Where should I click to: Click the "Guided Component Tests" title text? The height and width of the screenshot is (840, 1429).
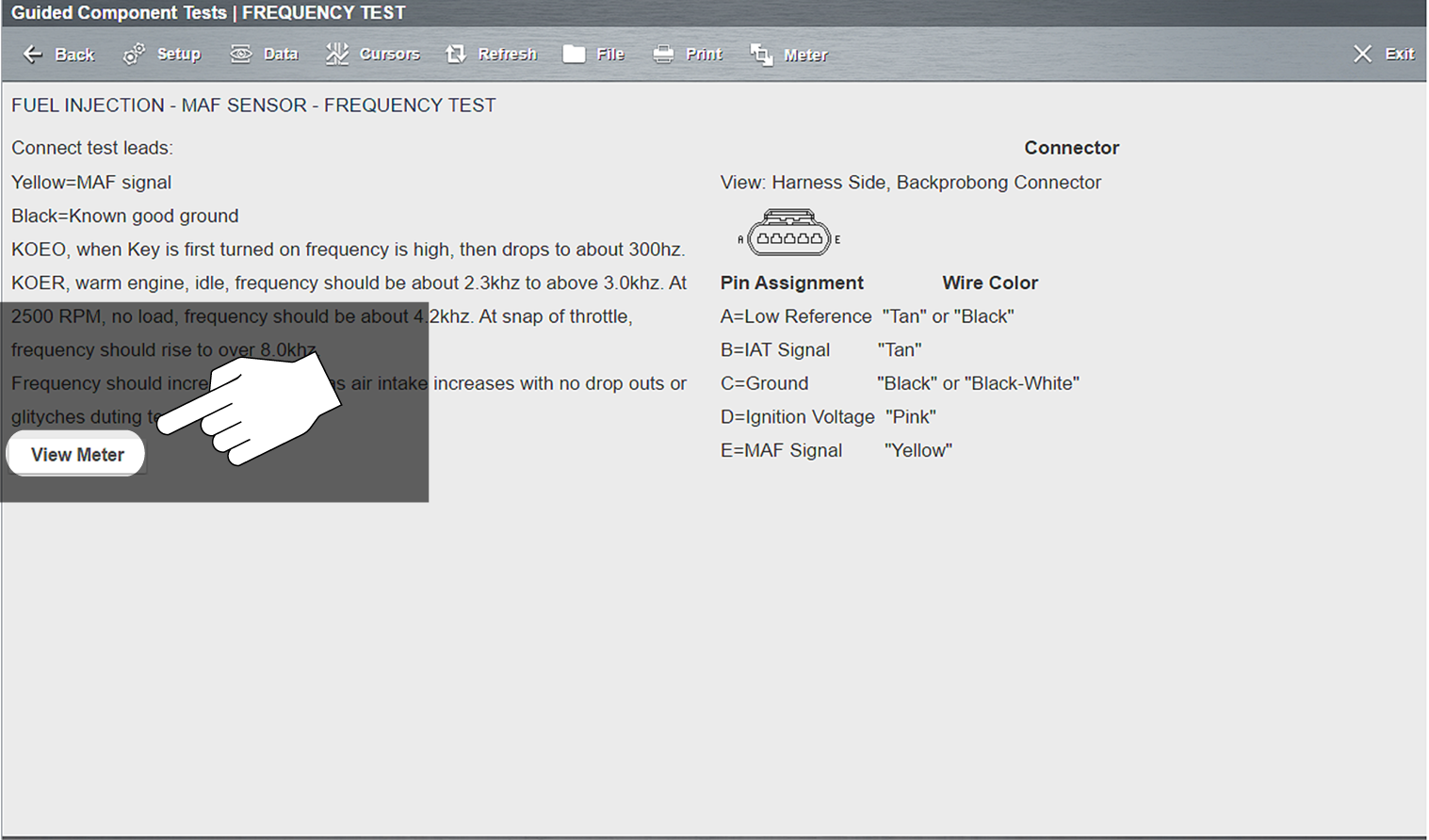(119, 13)
